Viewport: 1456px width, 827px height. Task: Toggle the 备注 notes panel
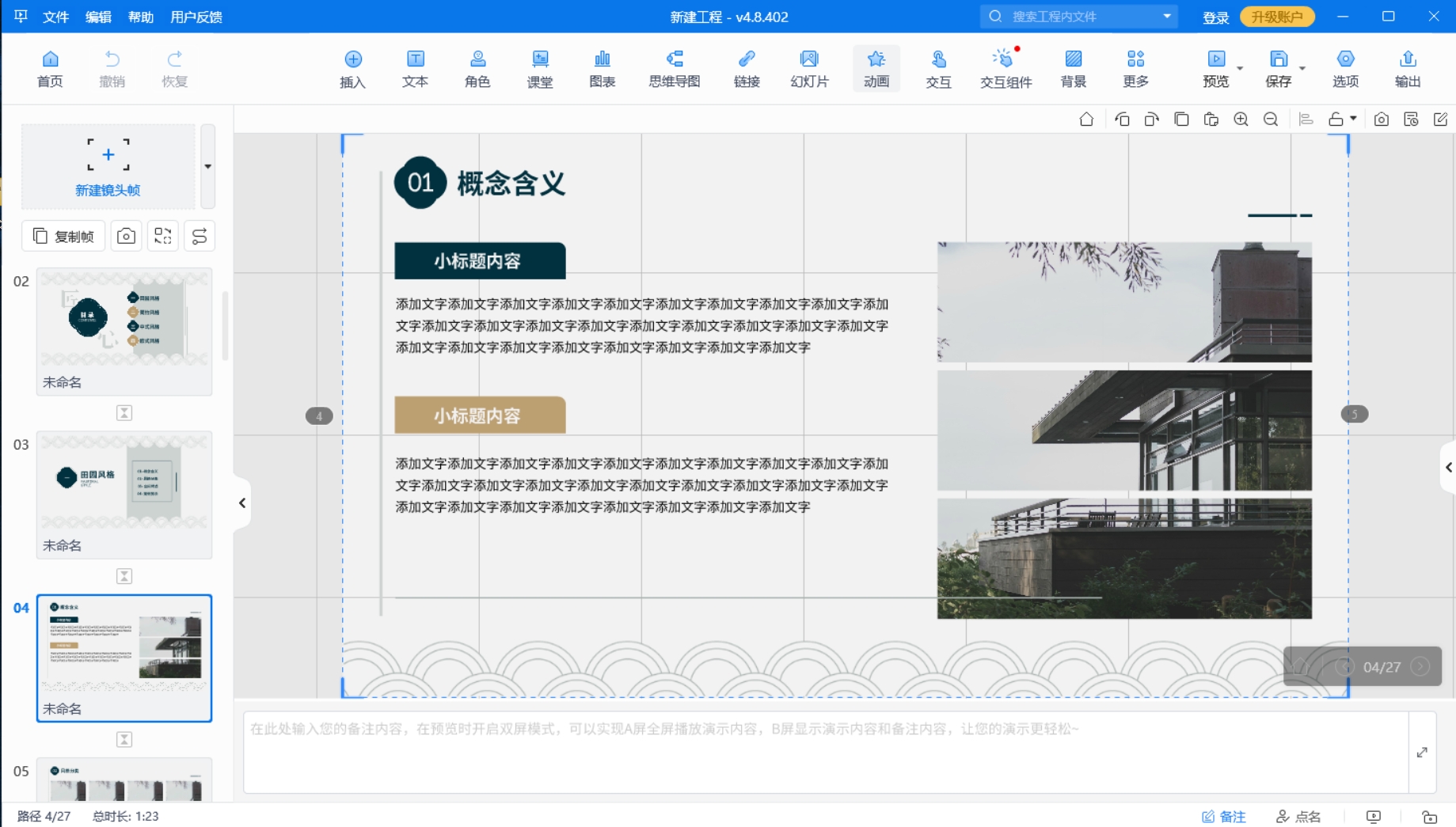click(x=1224, y=817)
